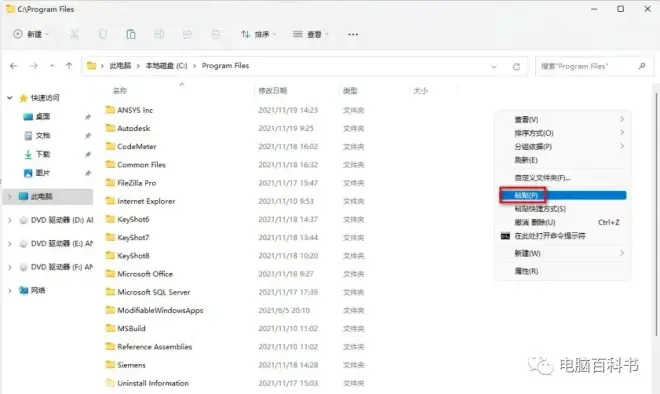660x394 pixels.
Task: Expand the address bar history dropdown
Action: pyautogui.click(x=494, y=67)
